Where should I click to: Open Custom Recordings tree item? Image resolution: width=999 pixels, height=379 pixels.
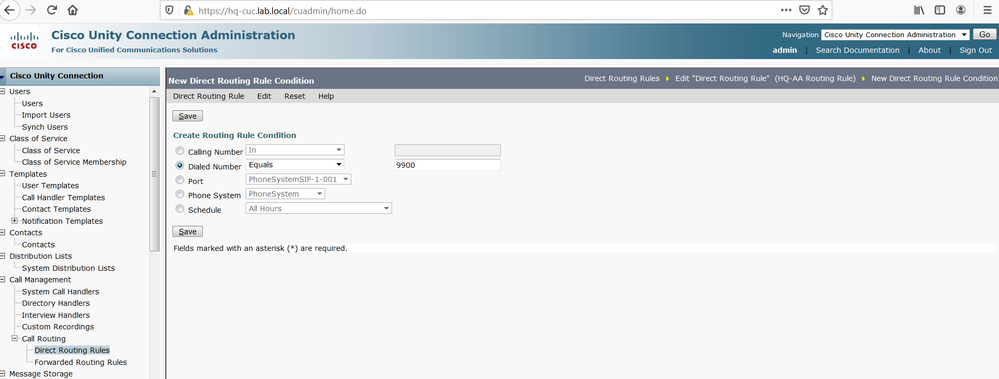pos(58,327)
